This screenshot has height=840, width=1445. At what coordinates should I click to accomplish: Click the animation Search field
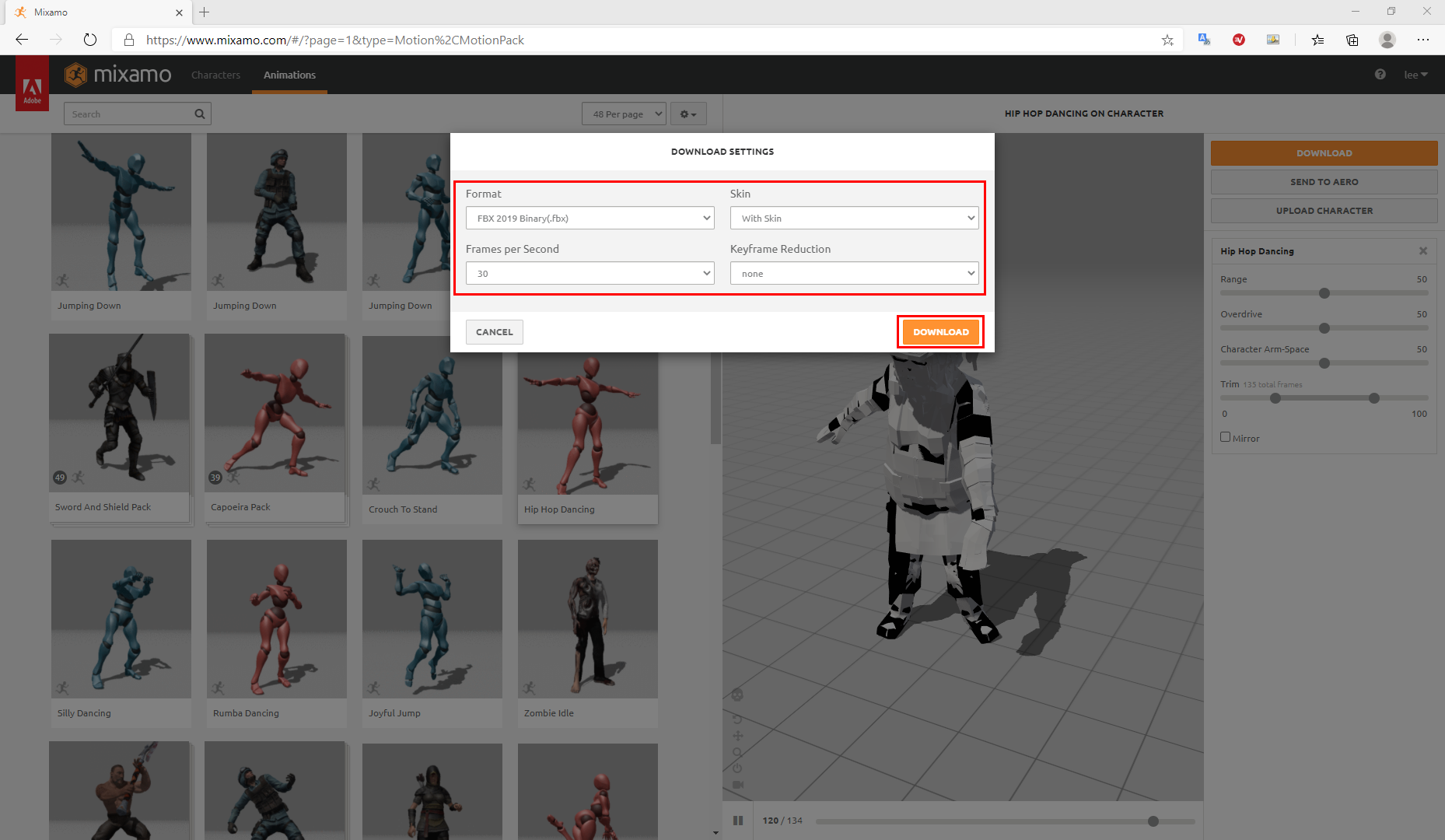[x=137, y=114]
